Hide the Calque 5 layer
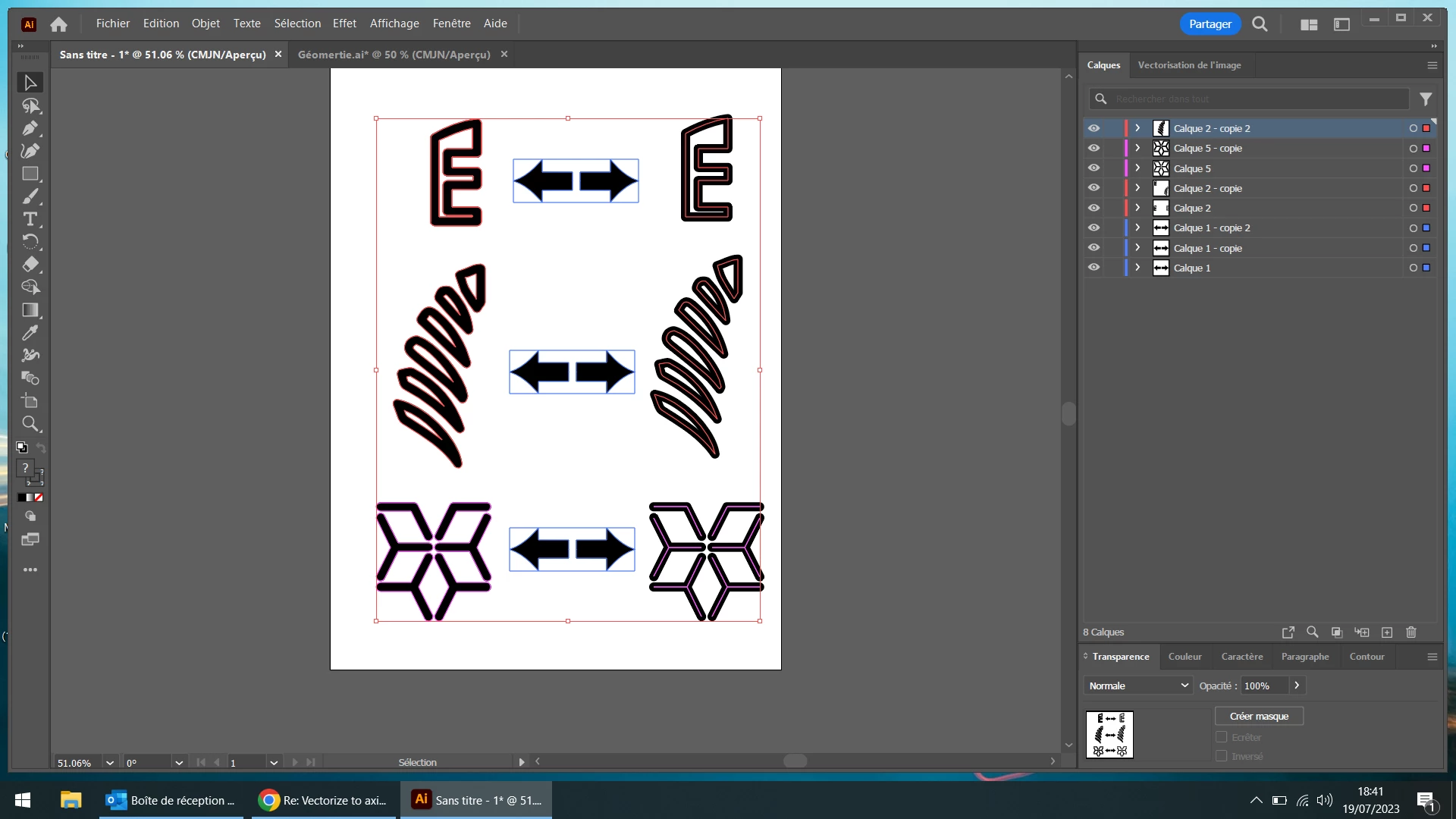The height and width of the screenshot is (819, 1456). (x=1094, y=168)
